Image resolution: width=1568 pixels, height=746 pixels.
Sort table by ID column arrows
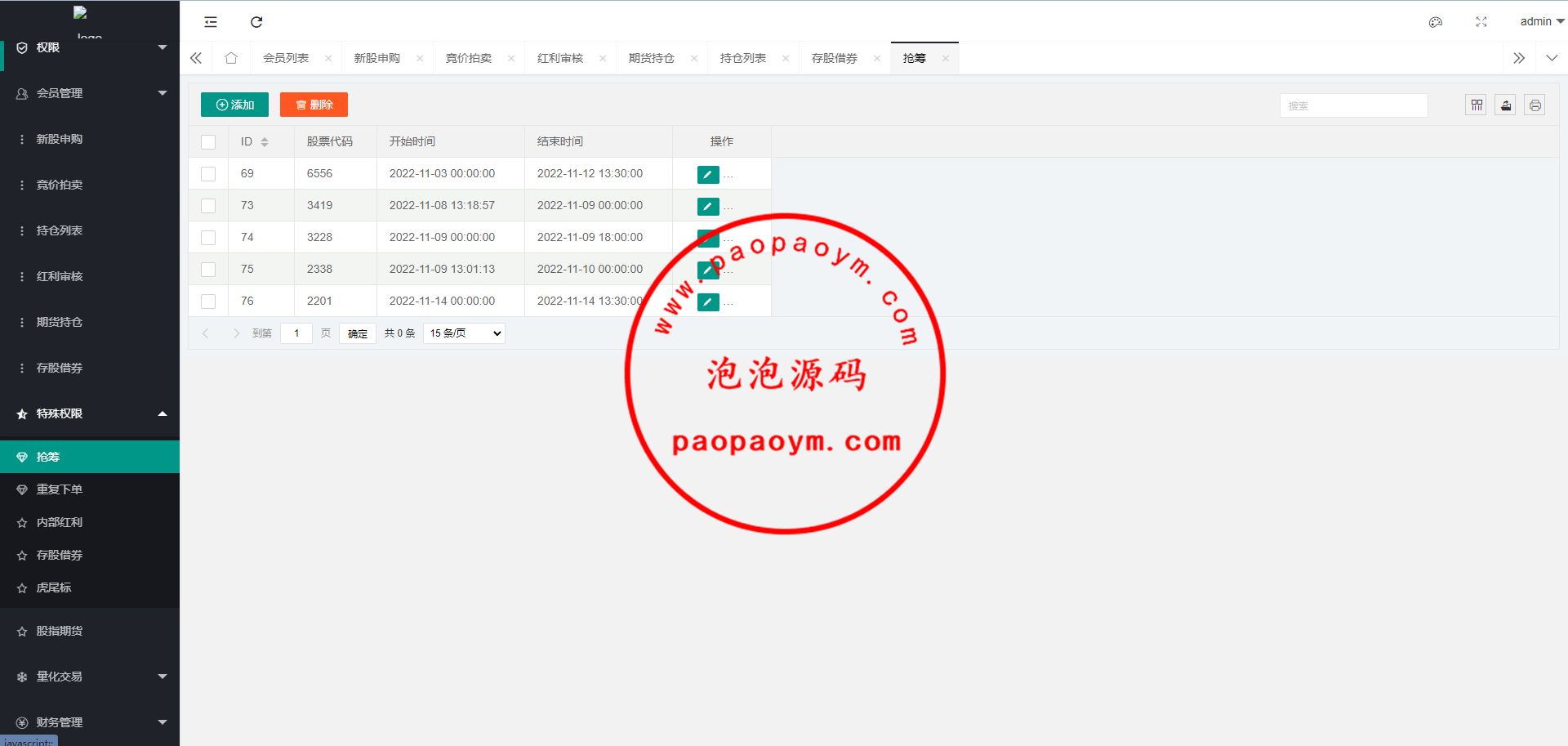point(265,142)
